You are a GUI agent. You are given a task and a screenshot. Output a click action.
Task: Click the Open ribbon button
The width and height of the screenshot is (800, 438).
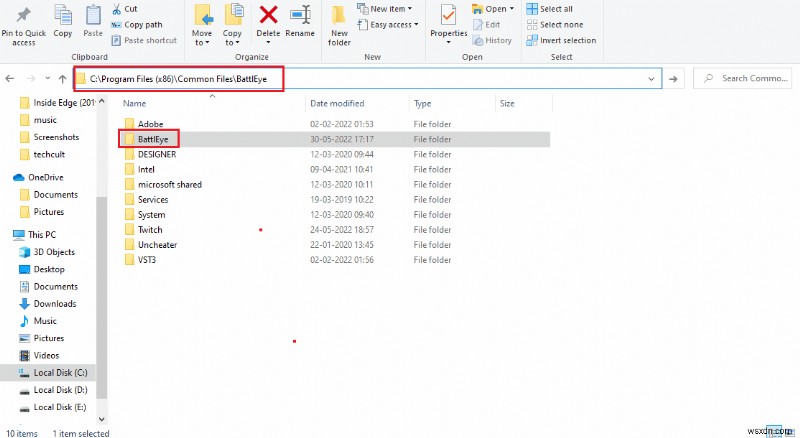click(x=493, y=9)
